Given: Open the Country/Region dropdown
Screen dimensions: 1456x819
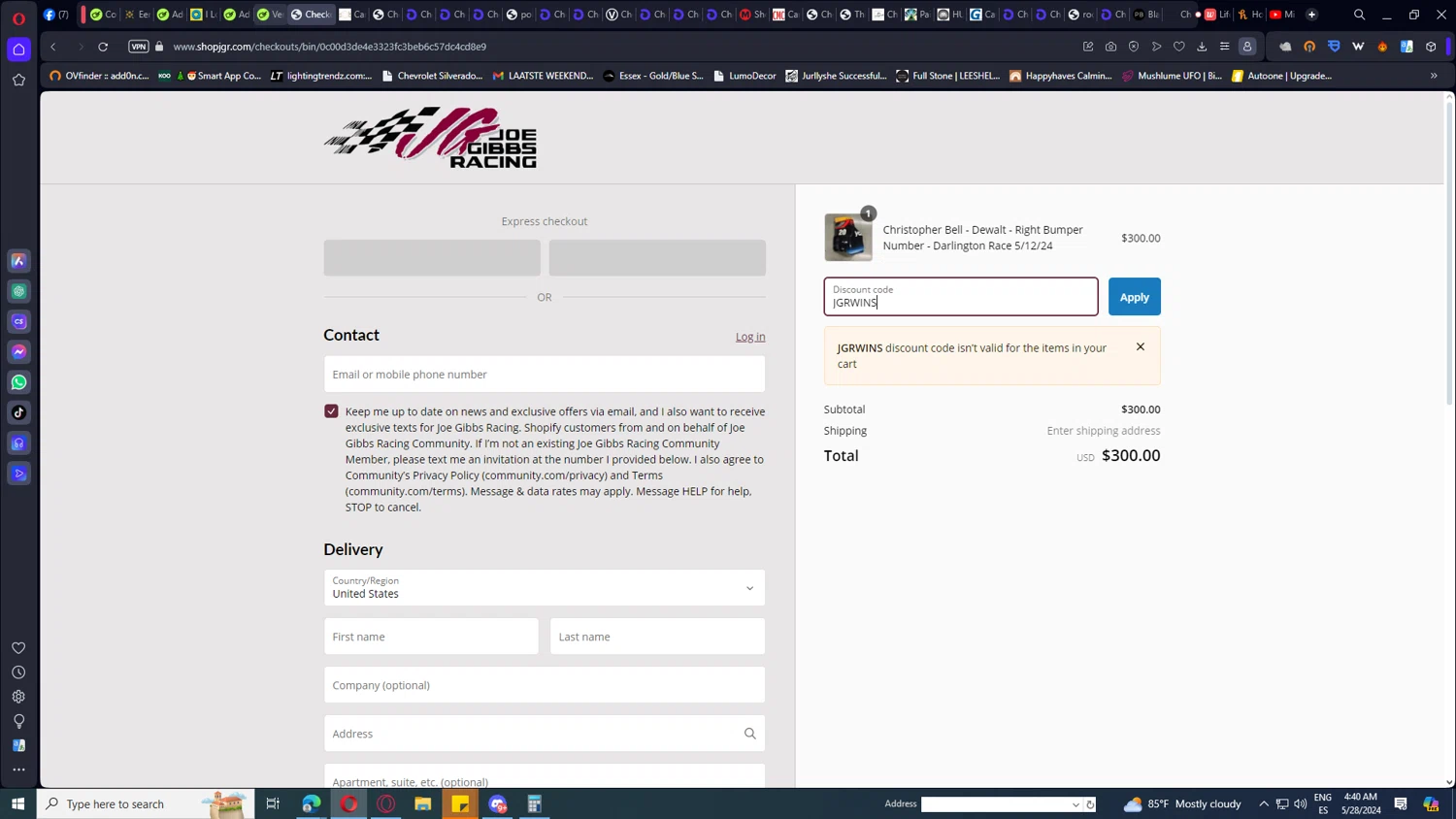Looking at the screenshot, I should tap(545, 588).
